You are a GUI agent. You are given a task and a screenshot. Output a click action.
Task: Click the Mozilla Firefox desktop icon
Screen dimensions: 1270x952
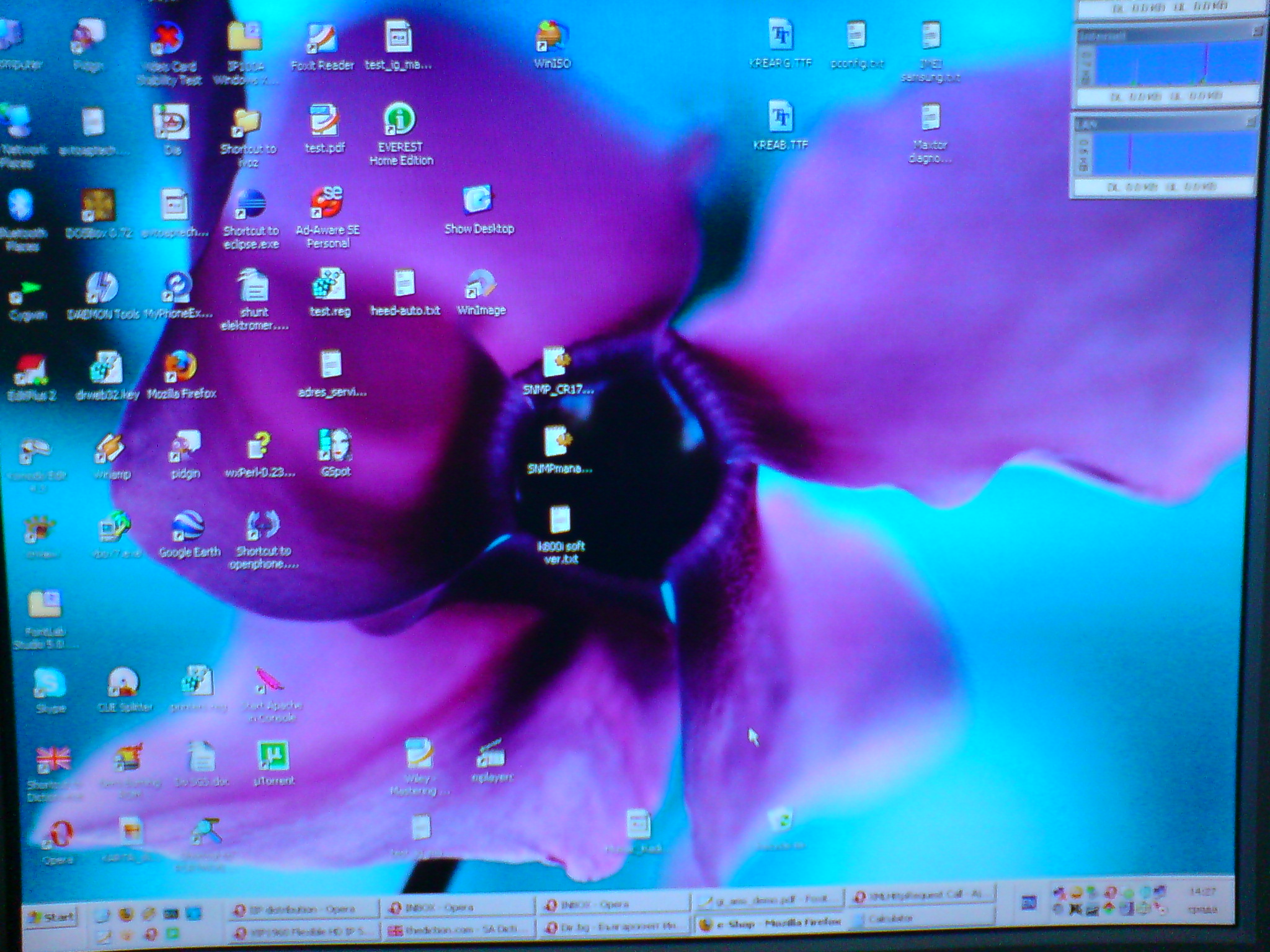(180, 367)
